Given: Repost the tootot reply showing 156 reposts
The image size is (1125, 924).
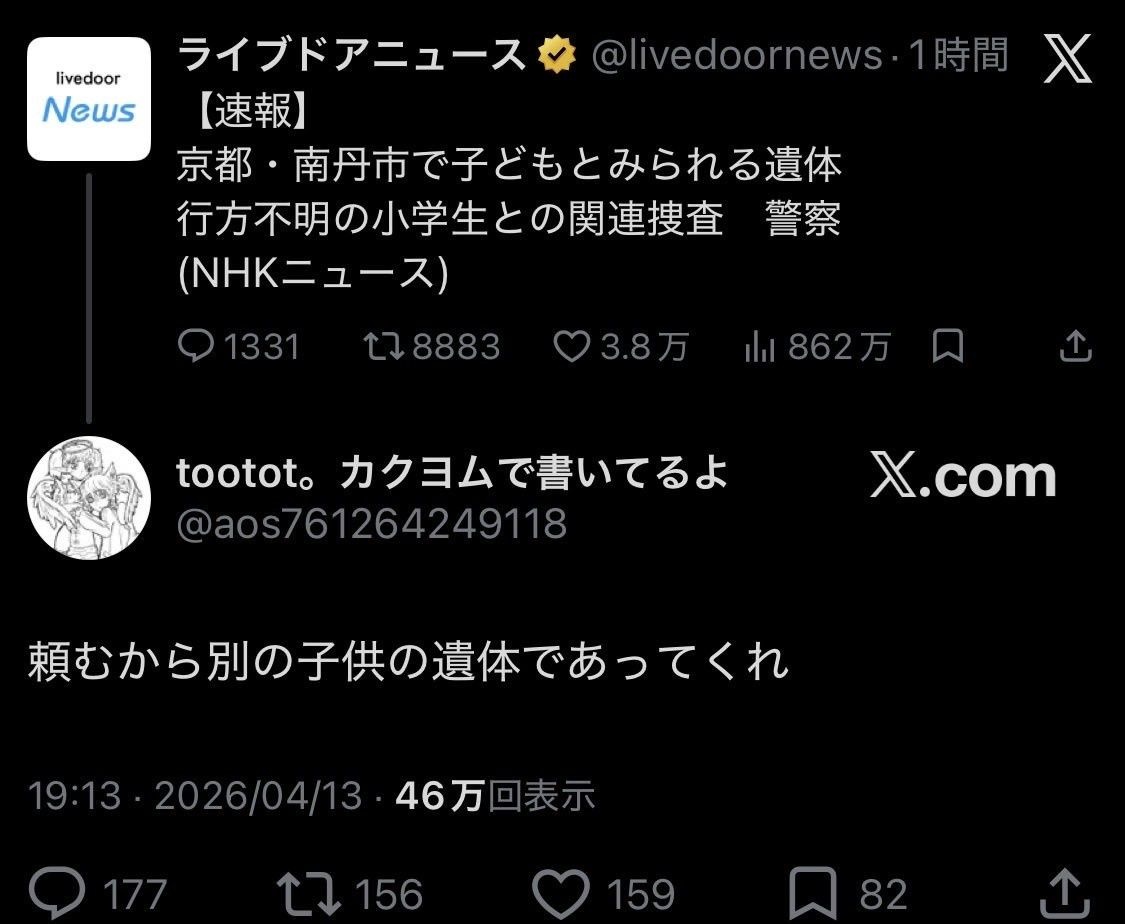Looking at the screenshot, I should point(350,893).
